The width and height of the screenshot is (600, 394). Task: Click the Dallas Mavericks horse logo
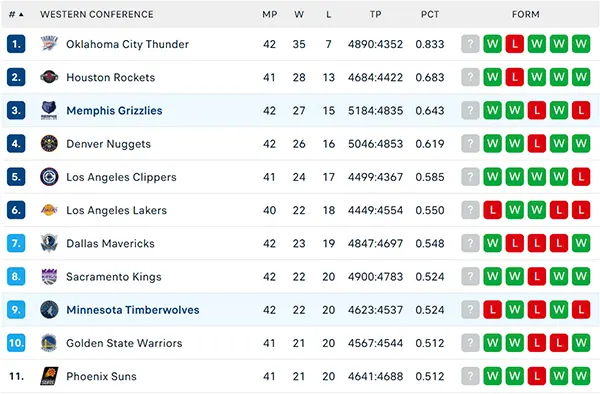[49, 243]
